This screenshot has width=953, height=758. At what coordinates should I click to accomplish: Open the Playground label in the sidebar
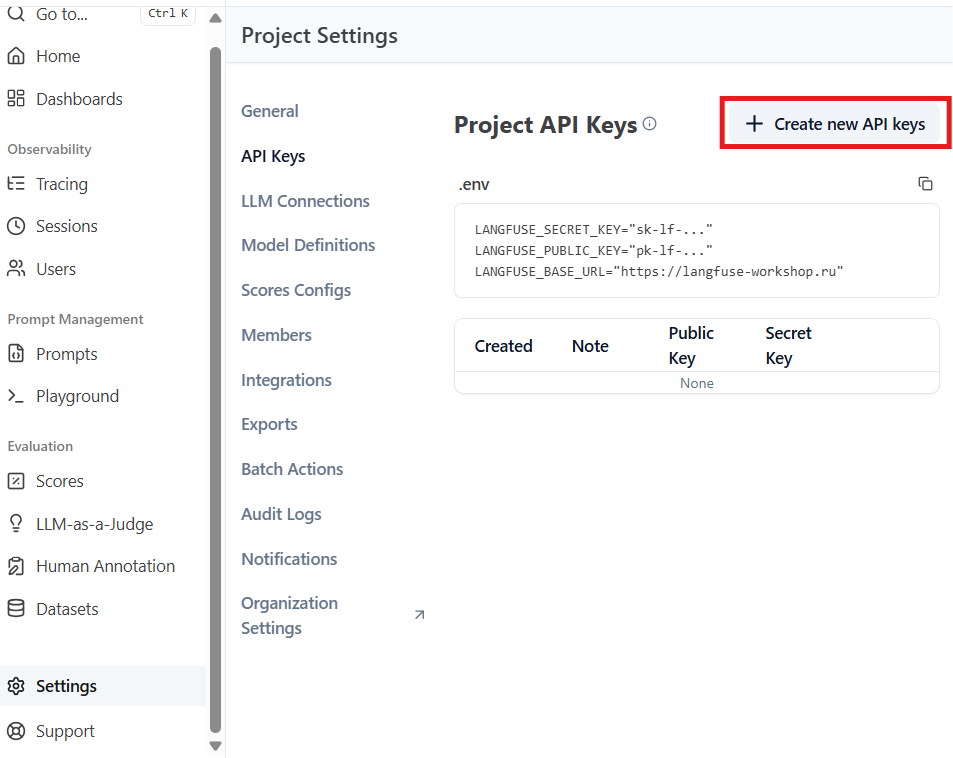[78, 396]
